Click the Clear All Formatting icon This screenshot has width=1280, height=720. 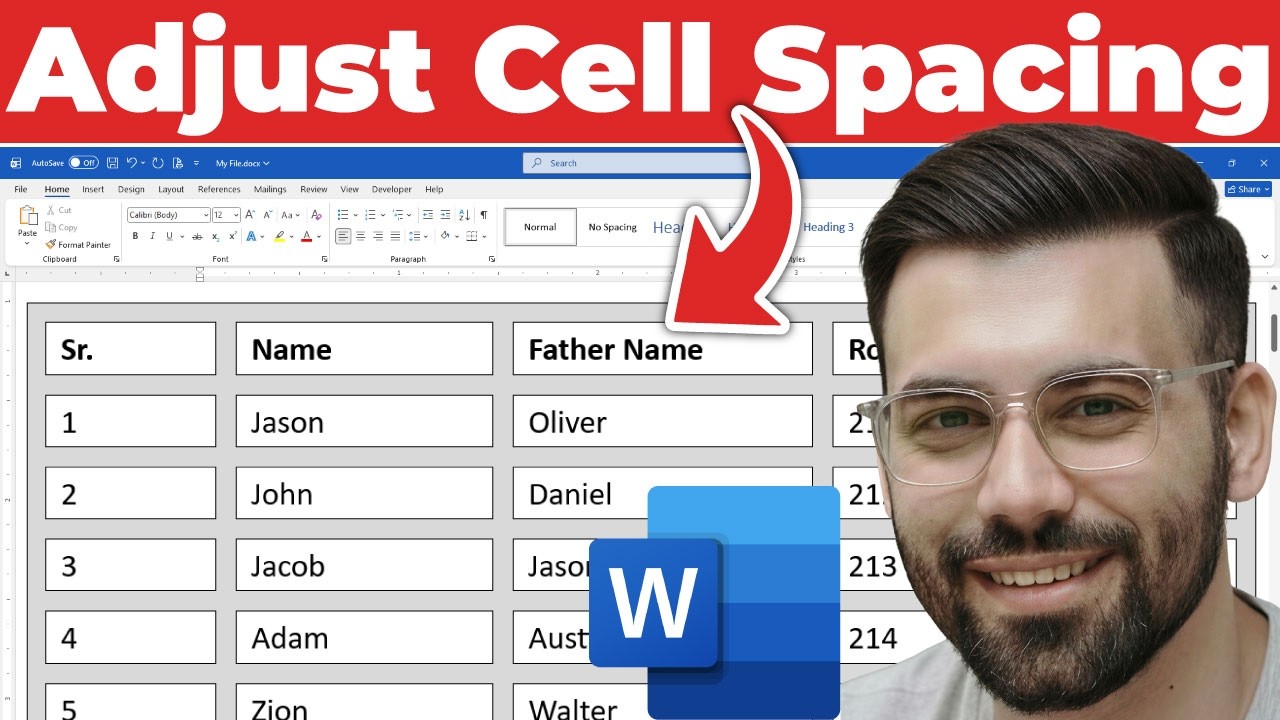click(316, 215)
